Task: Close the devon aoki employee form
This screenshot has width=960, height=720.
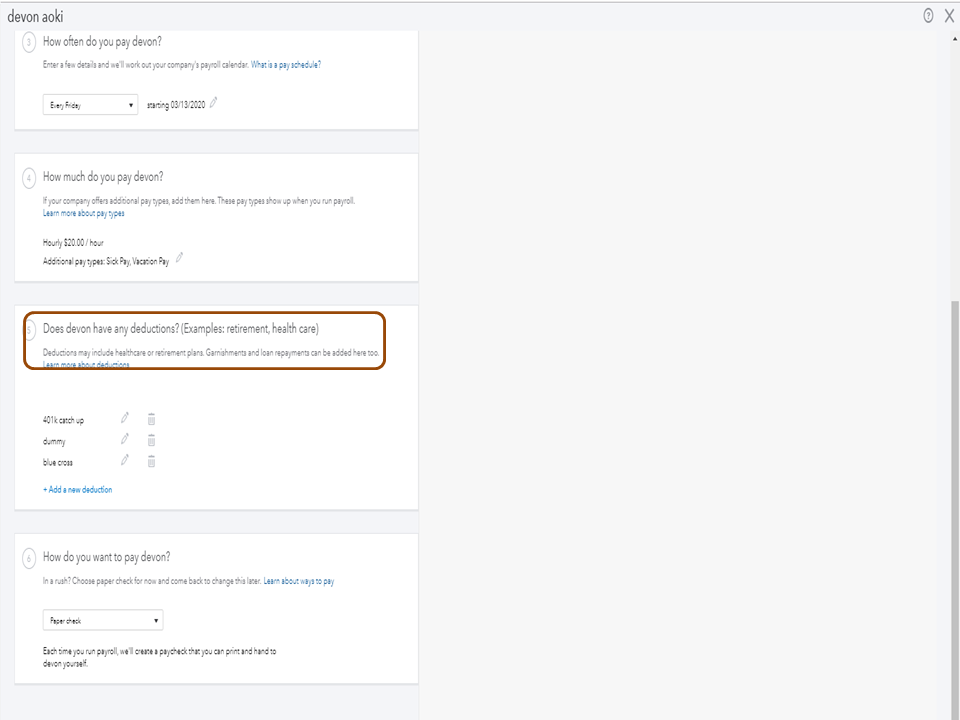Action: tap(949, 15)
